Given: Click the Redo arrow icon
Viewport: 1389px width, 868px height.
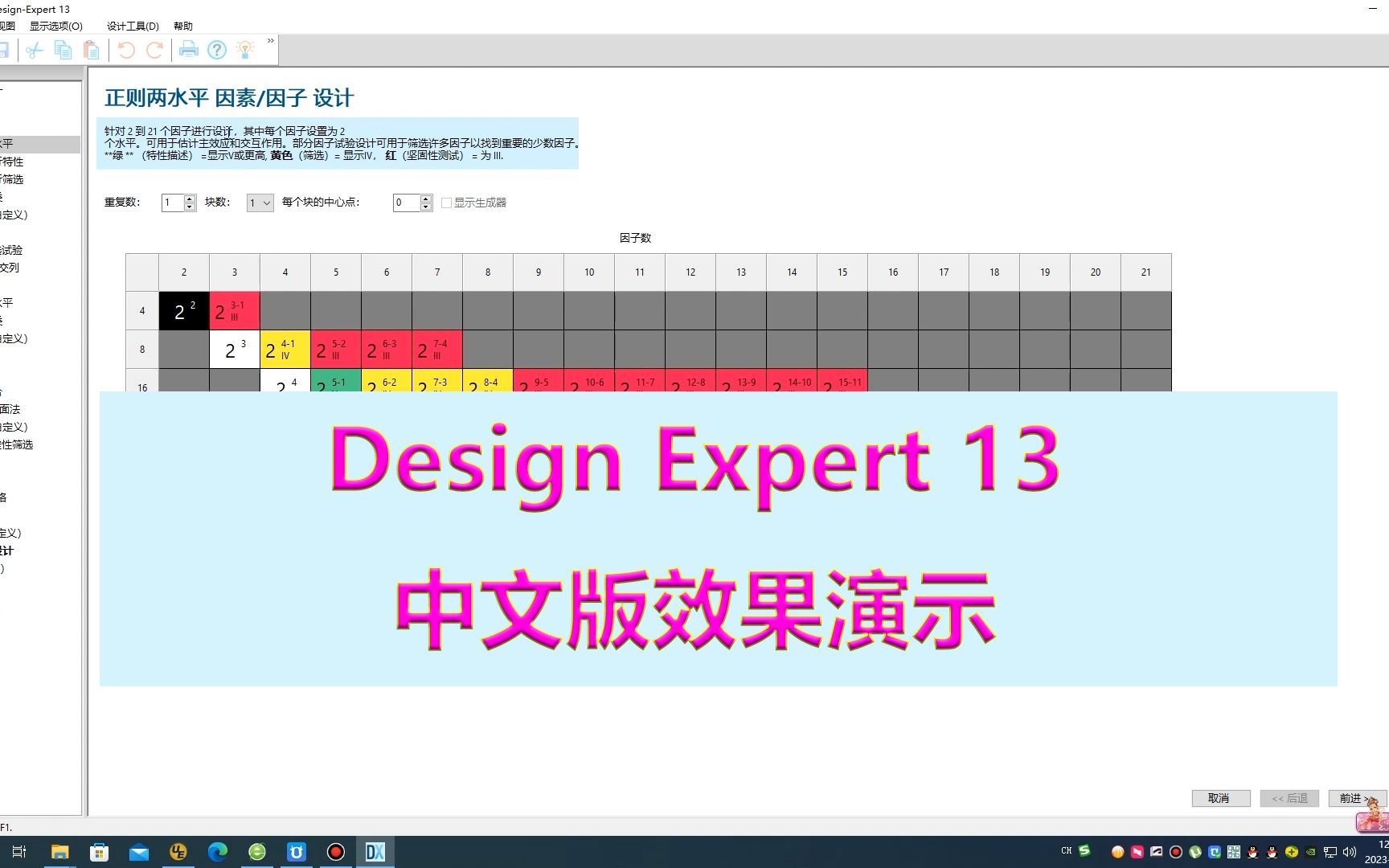Looking at the screenshot, I should click(155, 50).
